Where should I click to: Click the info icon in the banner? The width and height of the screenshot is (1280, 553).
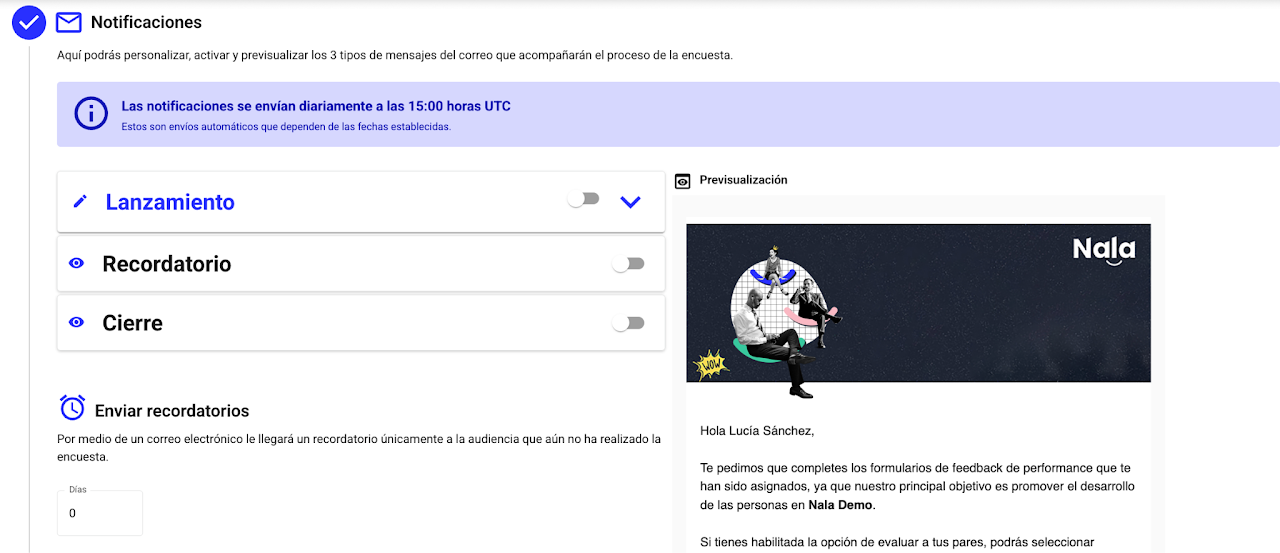[91, 113]
